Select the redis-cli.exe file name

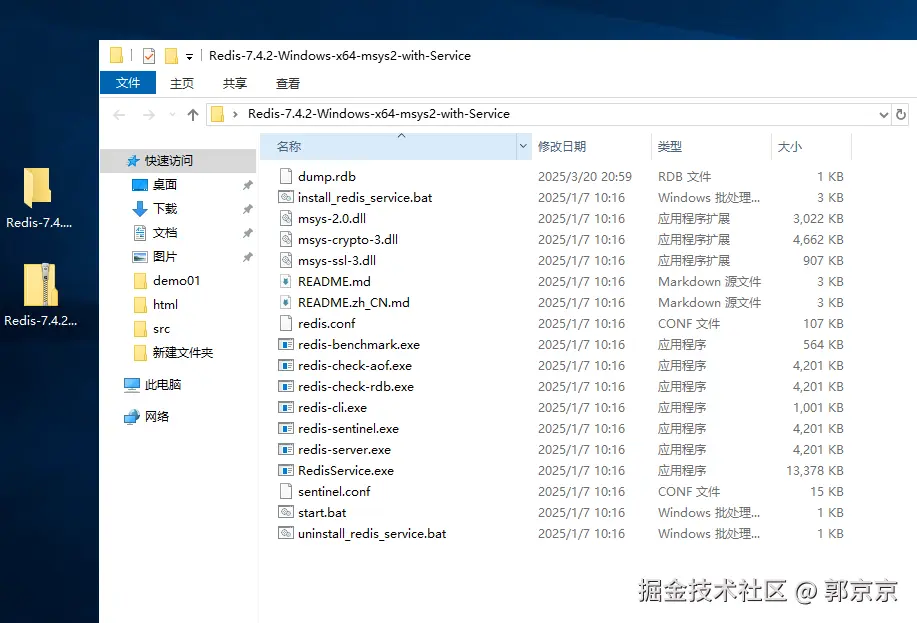pos(332,408)
